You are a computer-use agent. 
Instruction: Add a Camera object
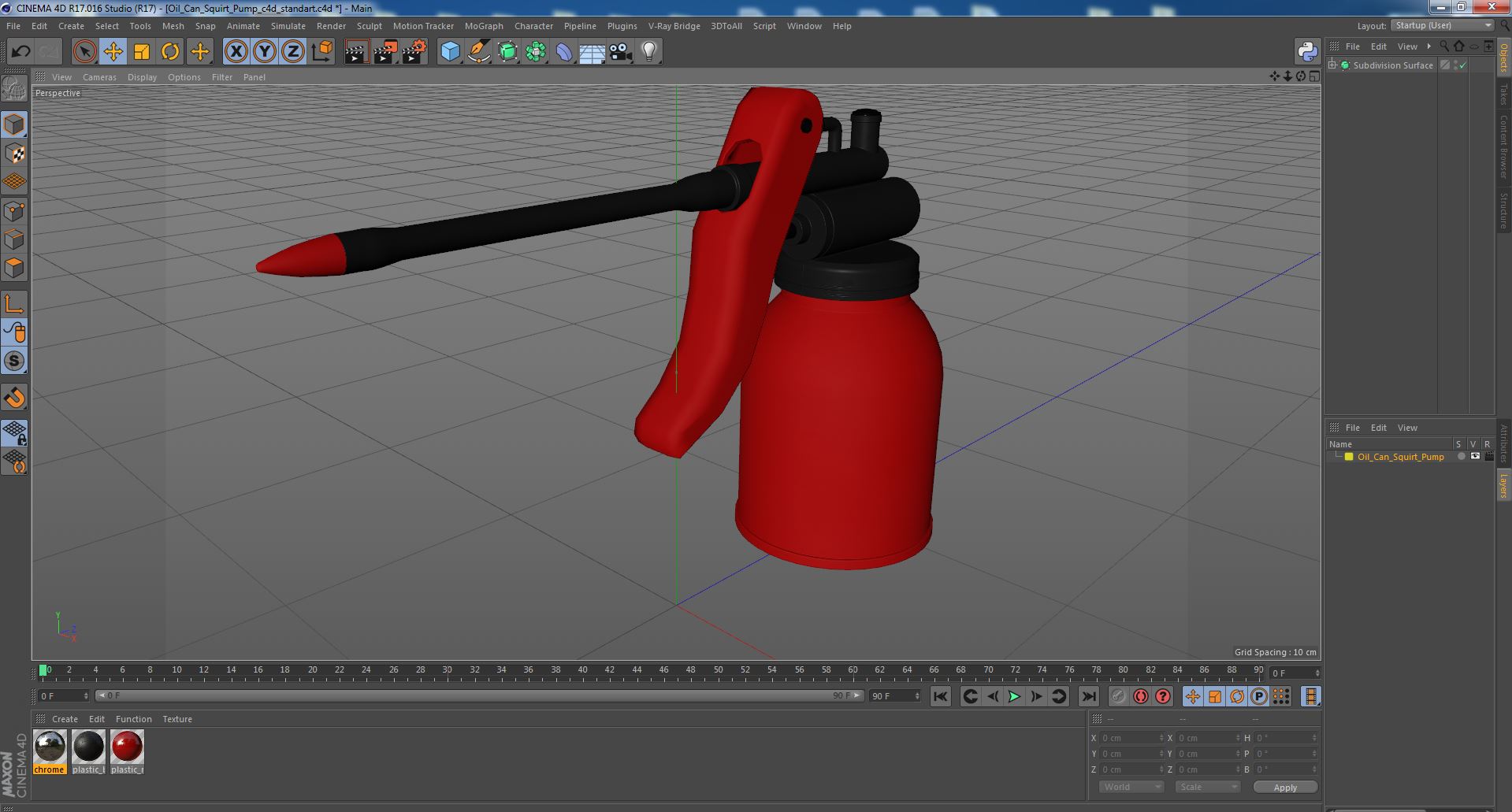coord(621,52)
